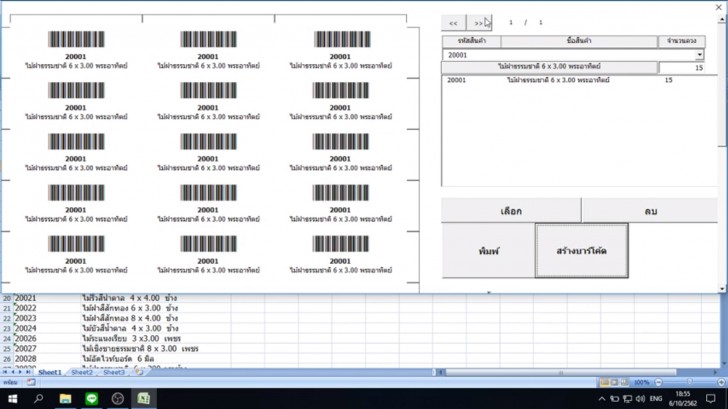Open the notification center icon
Viewport: 728px width, 409px height.
(x=710, y=399)
